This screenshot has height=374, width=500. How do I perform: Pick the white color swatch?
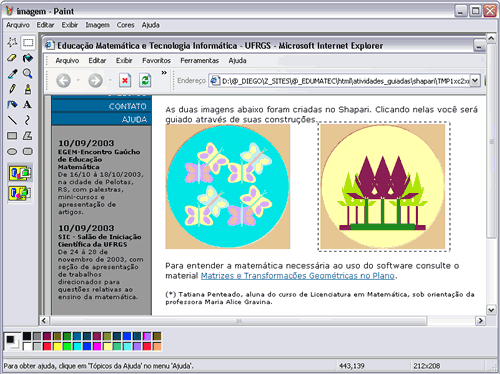click(27, 346)
